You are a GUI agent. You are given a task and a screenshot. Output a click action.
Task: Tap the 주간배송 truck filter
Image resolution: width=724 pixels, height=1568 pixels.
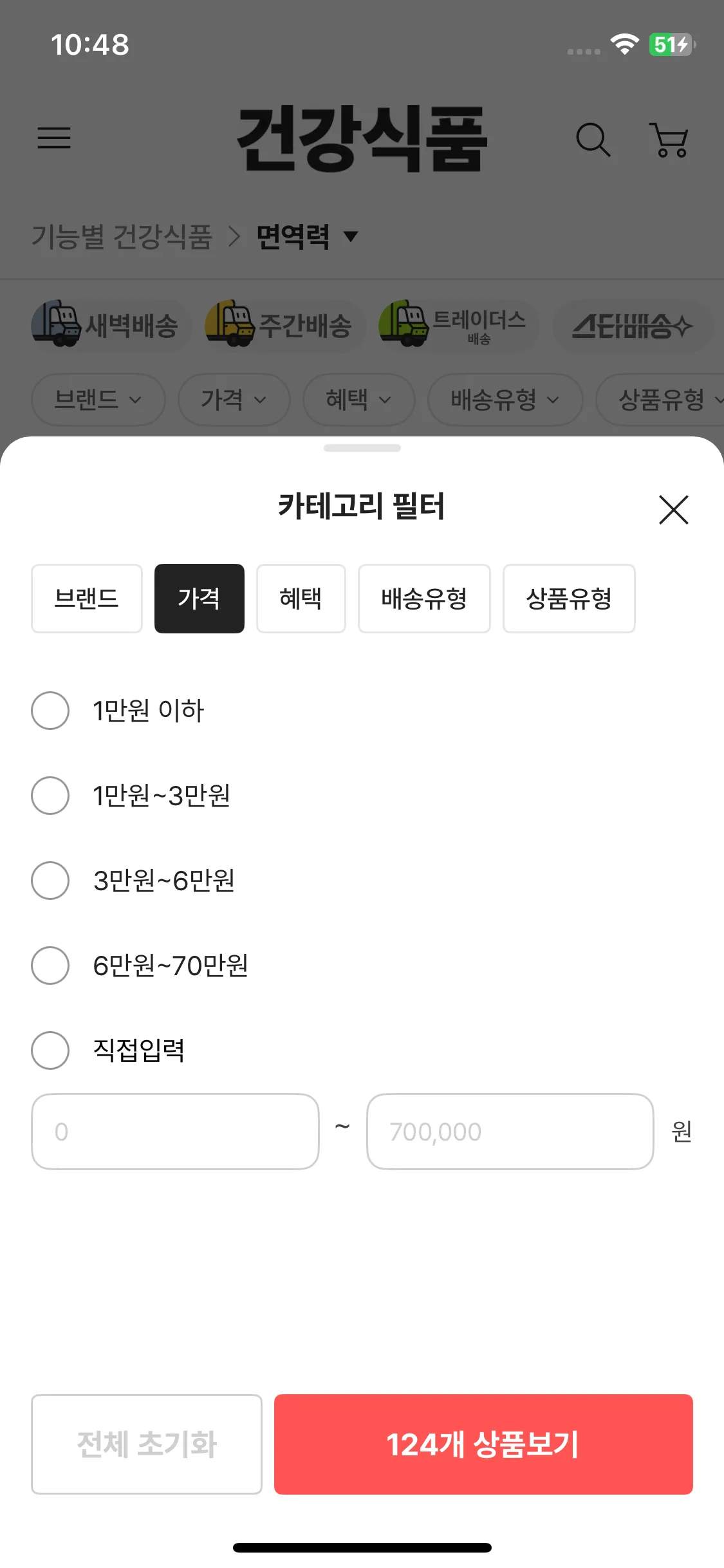click(280, 325)
